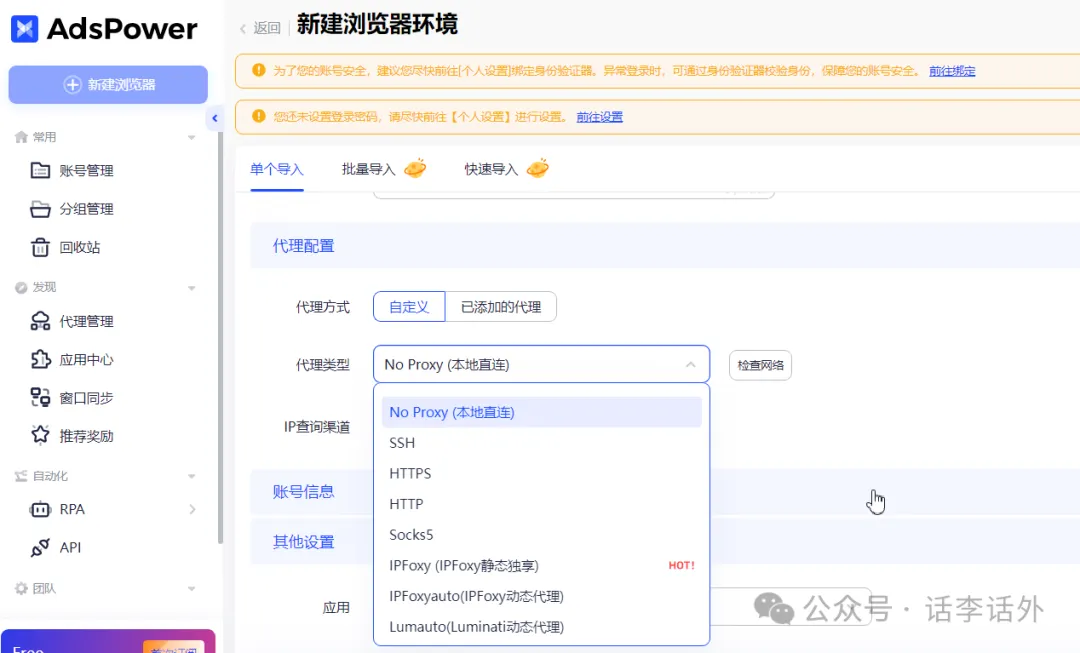This screenshot has height=653, width=1080.
Task: Click the 常用 home icon
Action: [21, 137]
